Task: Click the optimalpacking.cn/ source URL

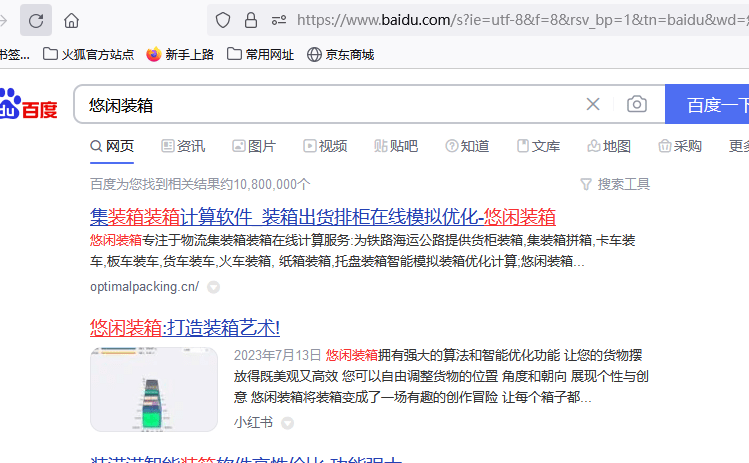Action: 145,287
